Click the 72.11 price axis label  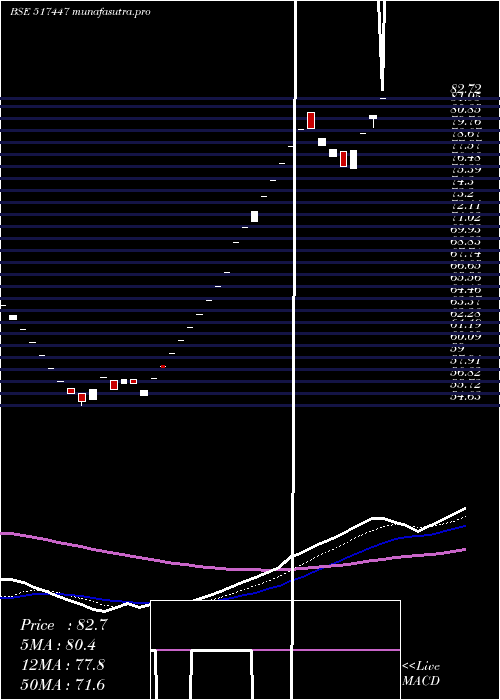466,206
